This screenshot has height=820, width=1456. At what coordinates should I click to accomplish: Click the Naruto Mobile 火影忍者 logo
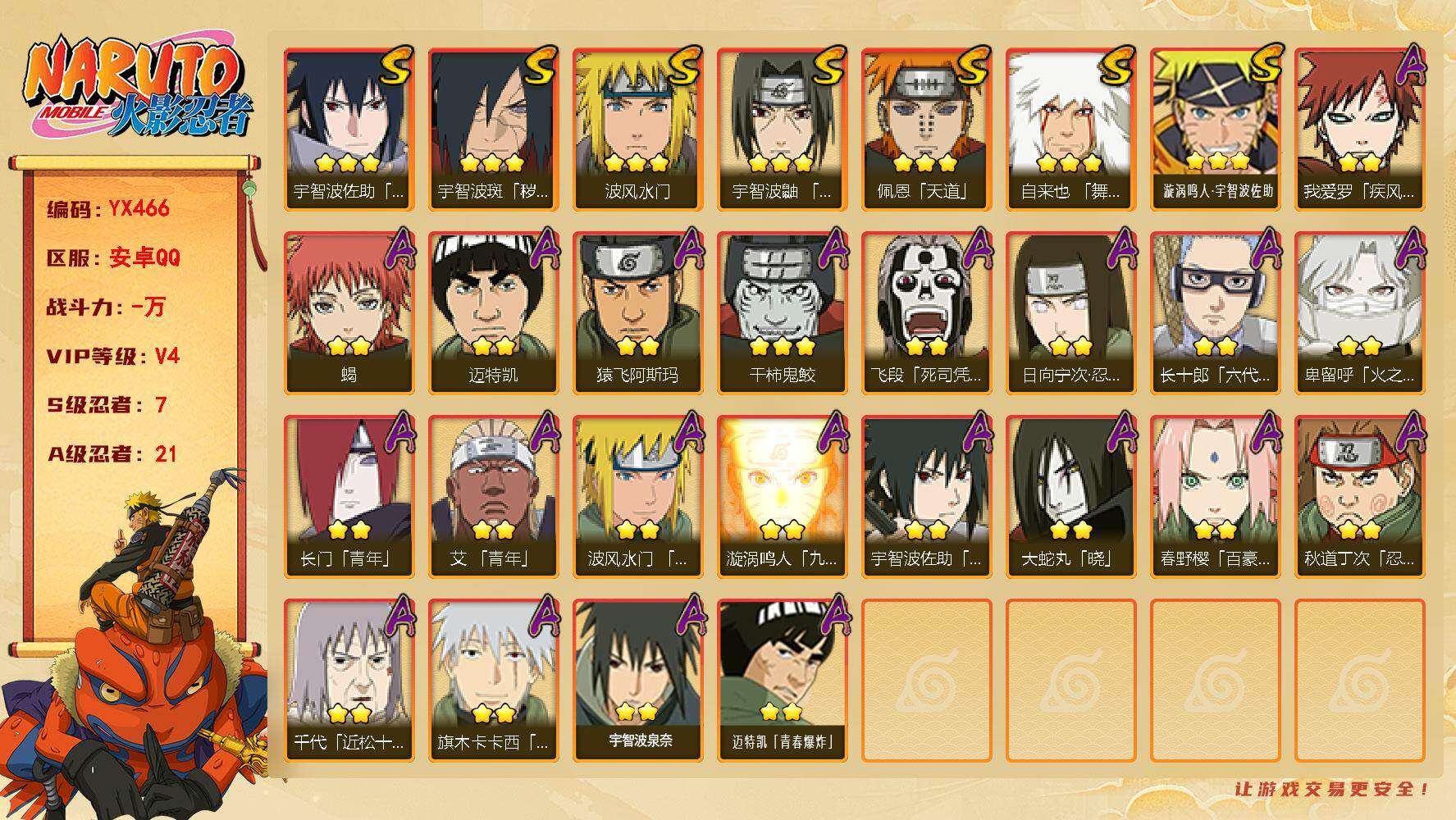pos(137,88)
